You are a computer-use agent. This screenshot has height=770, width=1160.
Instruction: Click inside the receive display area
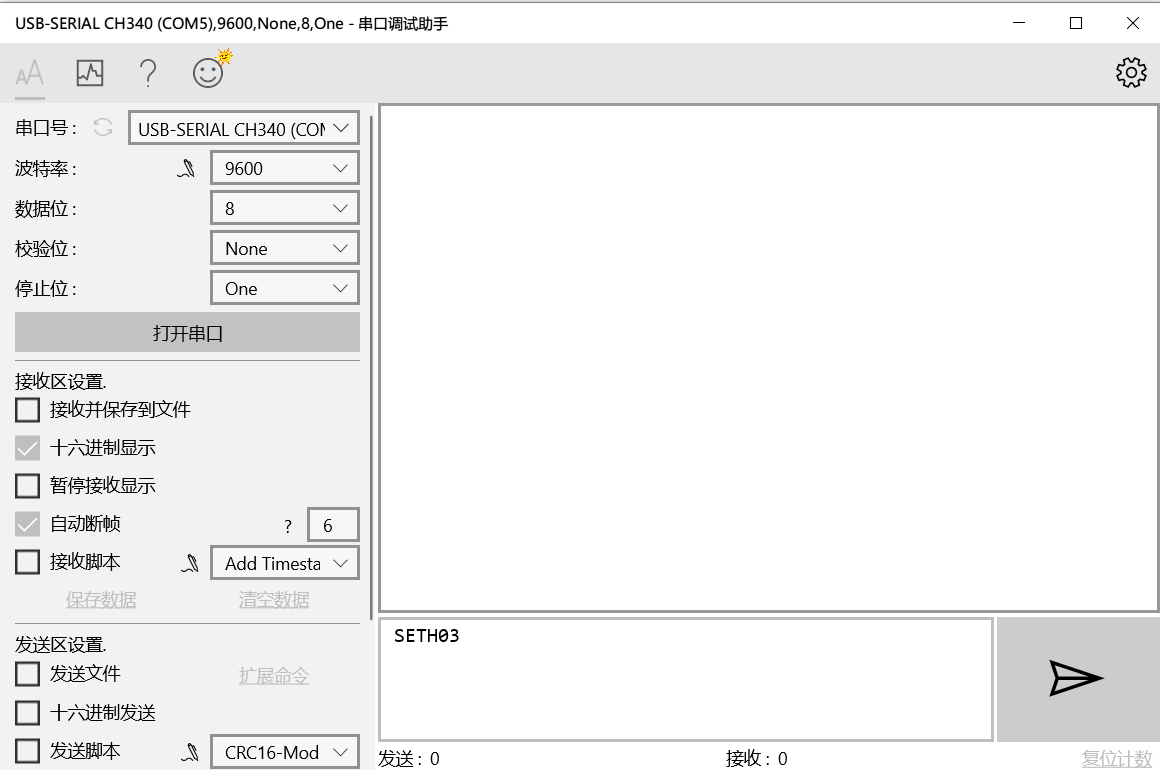point(768,358)
